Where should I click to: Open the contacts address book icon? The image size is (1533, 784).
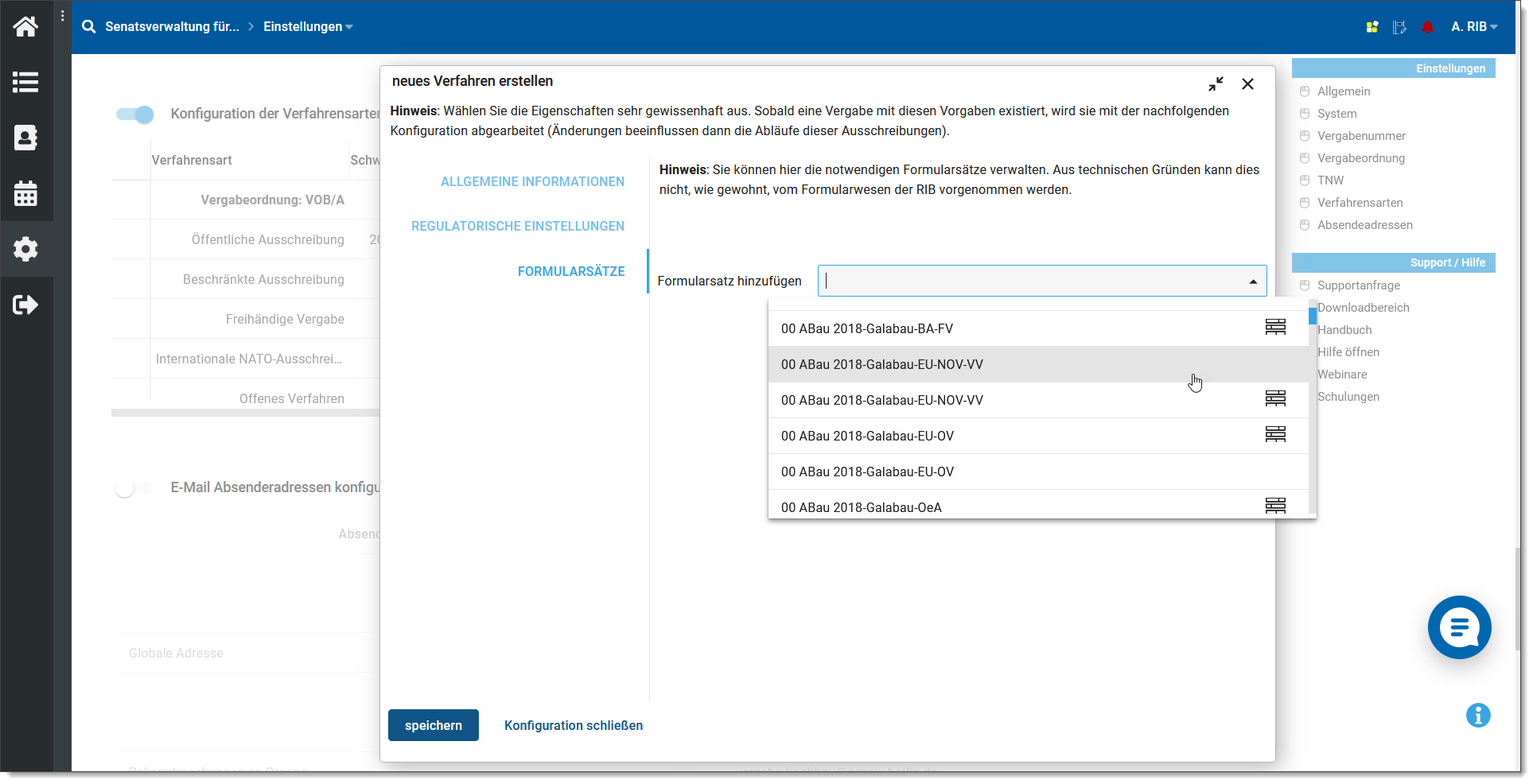(x=25, y=138)
